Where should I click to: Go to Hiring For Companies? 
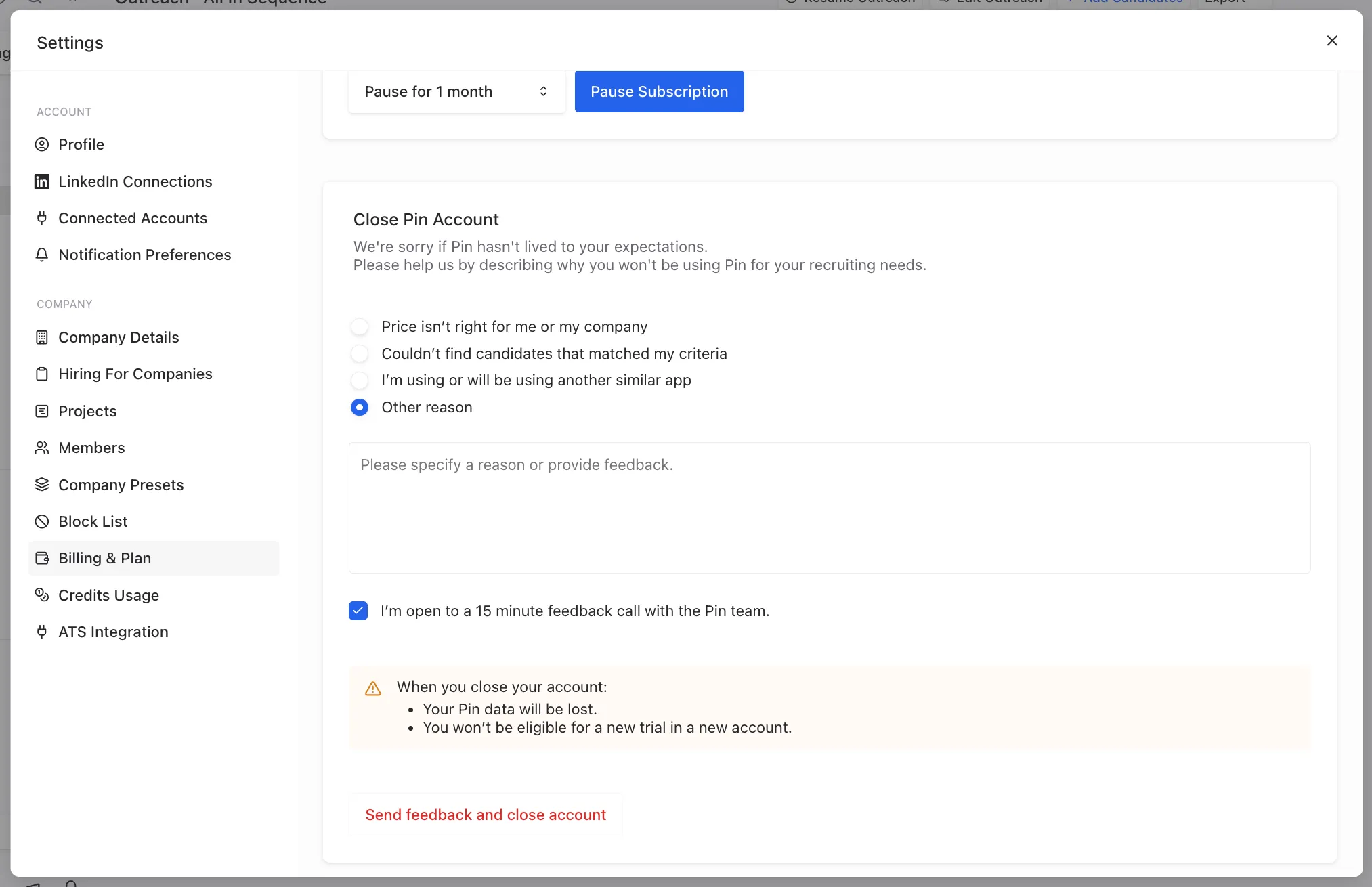tap(154, 374)
